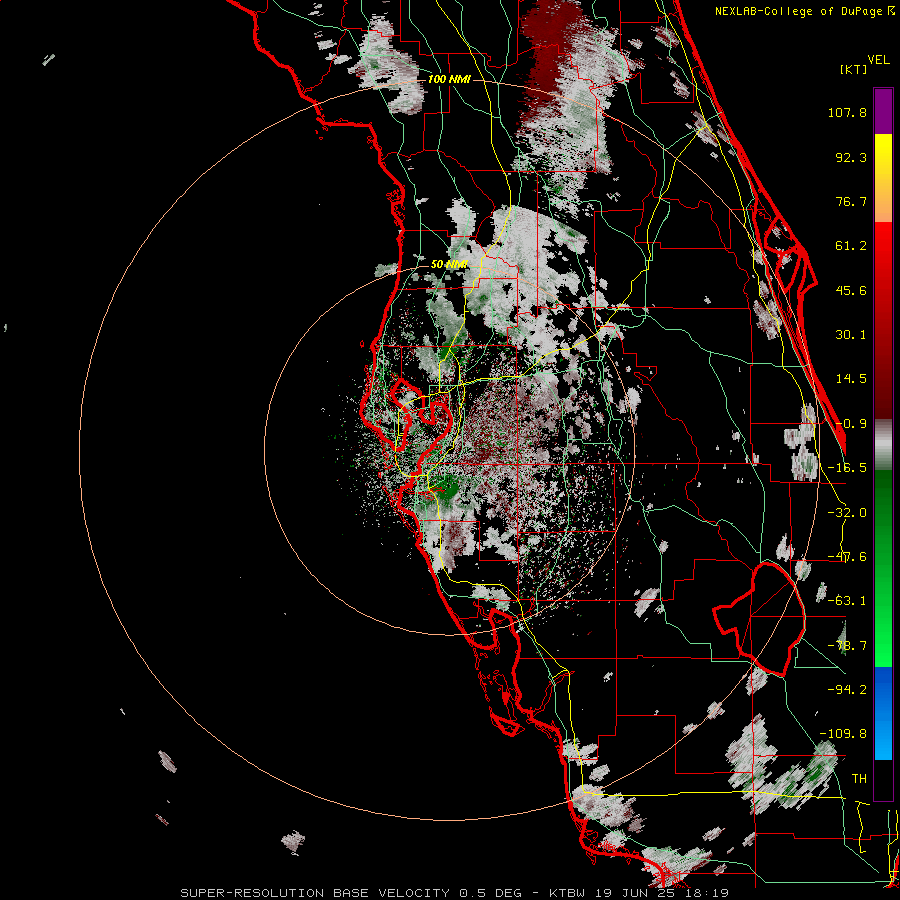The width and height of the screenshot is (900, 900).
Task: Click the Super-Resolution Base Velocity caption text
Action: [454, 893]
